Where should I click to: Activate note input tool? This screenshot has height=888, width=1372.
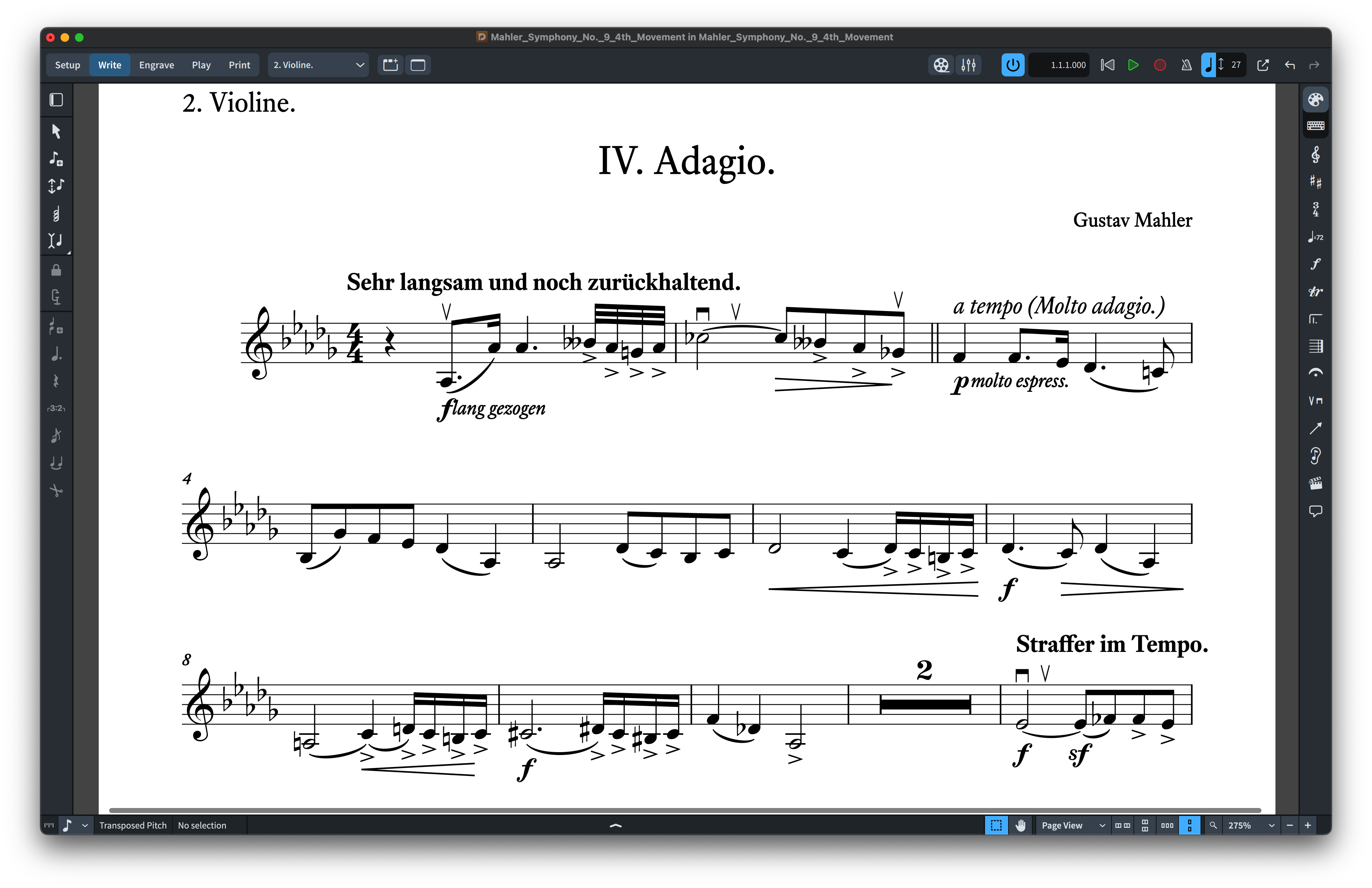[x=56, y=158]
